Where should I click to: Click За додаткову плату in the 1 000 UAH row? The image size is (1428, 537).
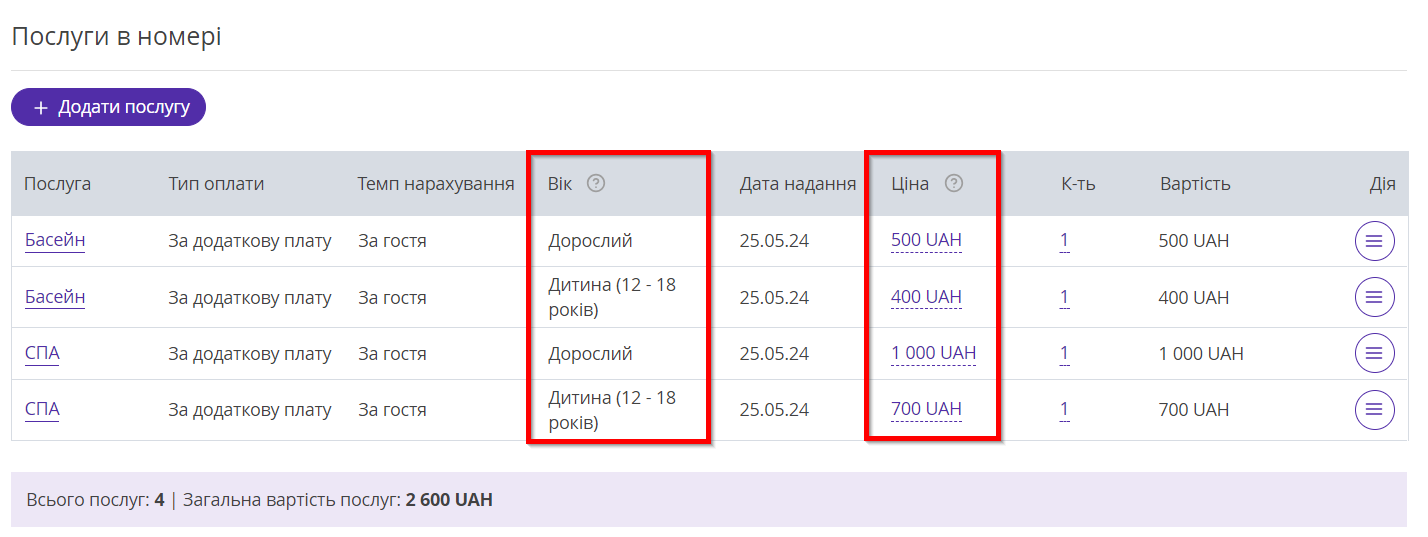250,353
